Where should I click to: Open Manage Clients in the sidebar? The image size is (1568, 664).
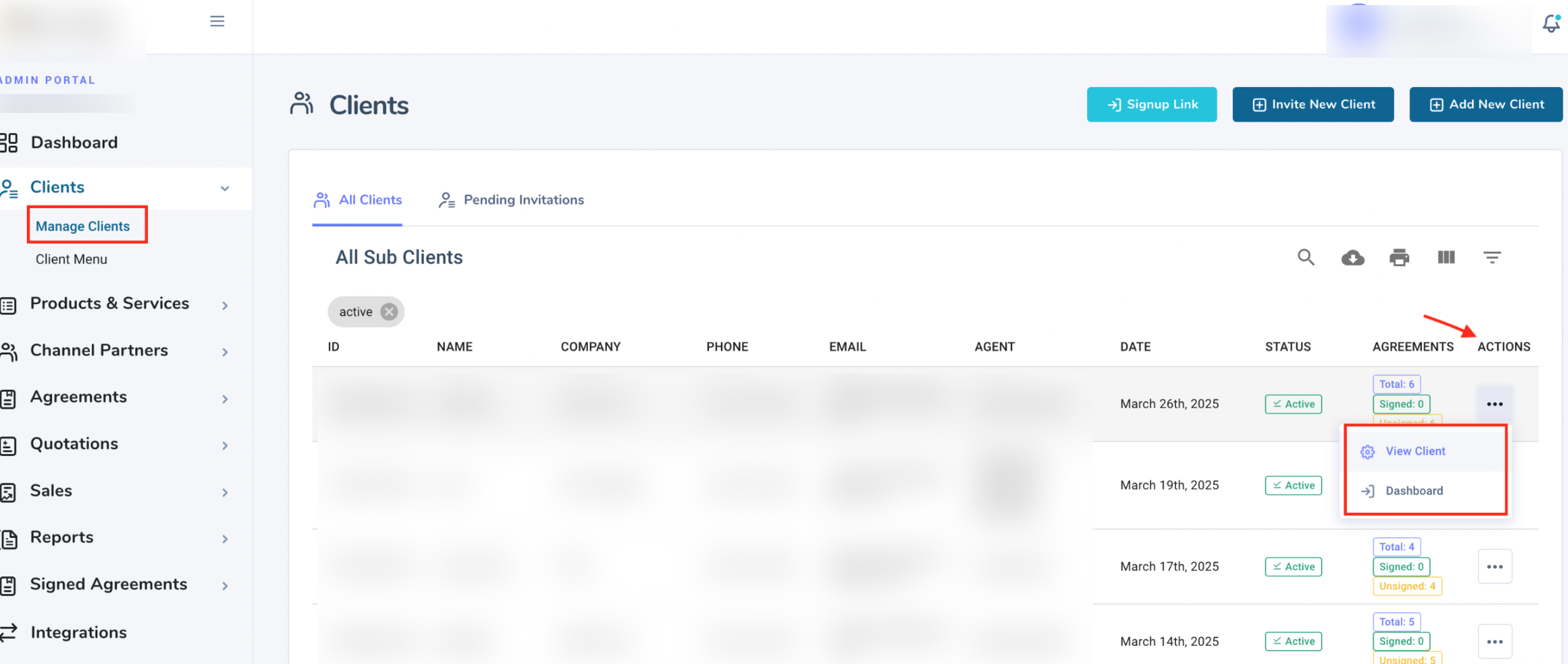click(x=83, y=226)
